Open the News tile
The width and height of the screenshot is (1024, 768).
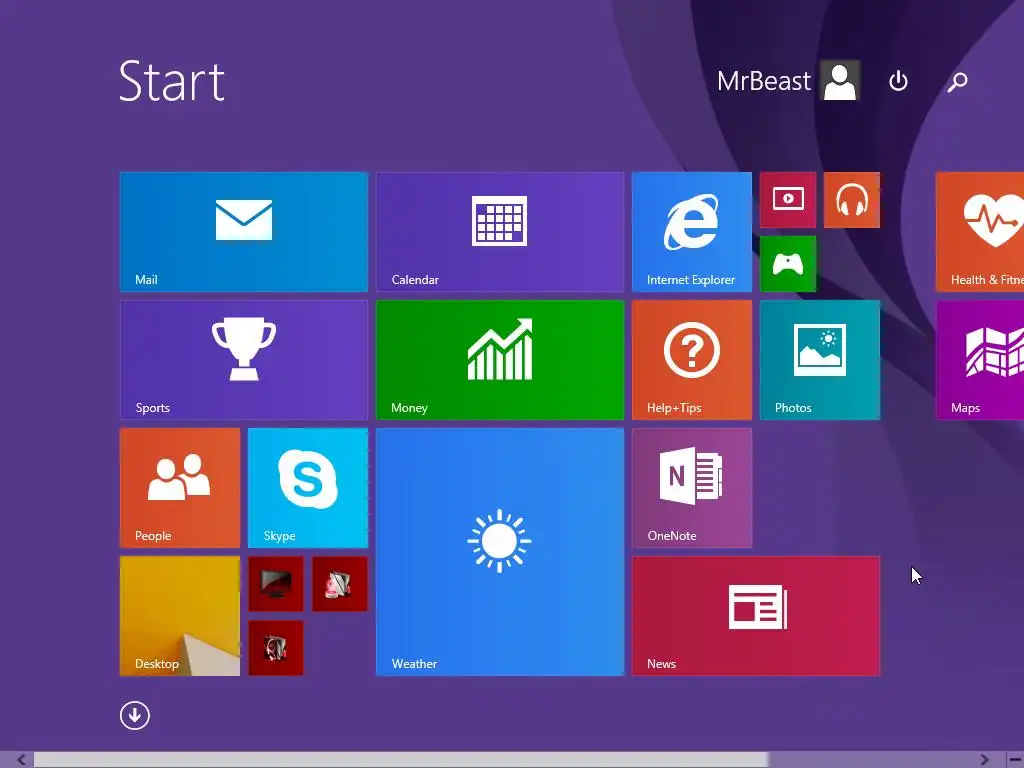pos(756,616)
